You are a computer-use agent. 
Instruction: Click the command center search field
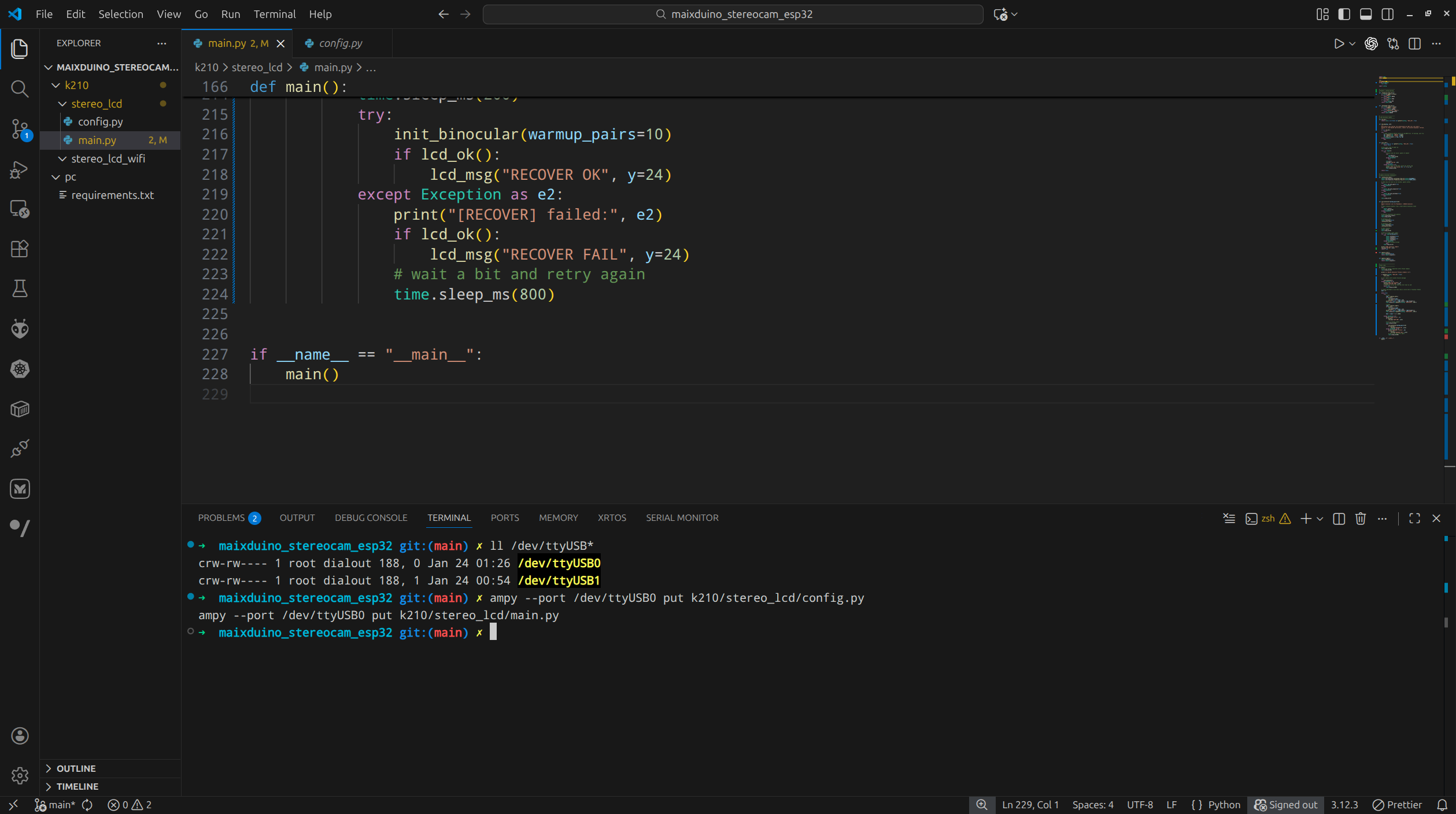pos(733,14)
